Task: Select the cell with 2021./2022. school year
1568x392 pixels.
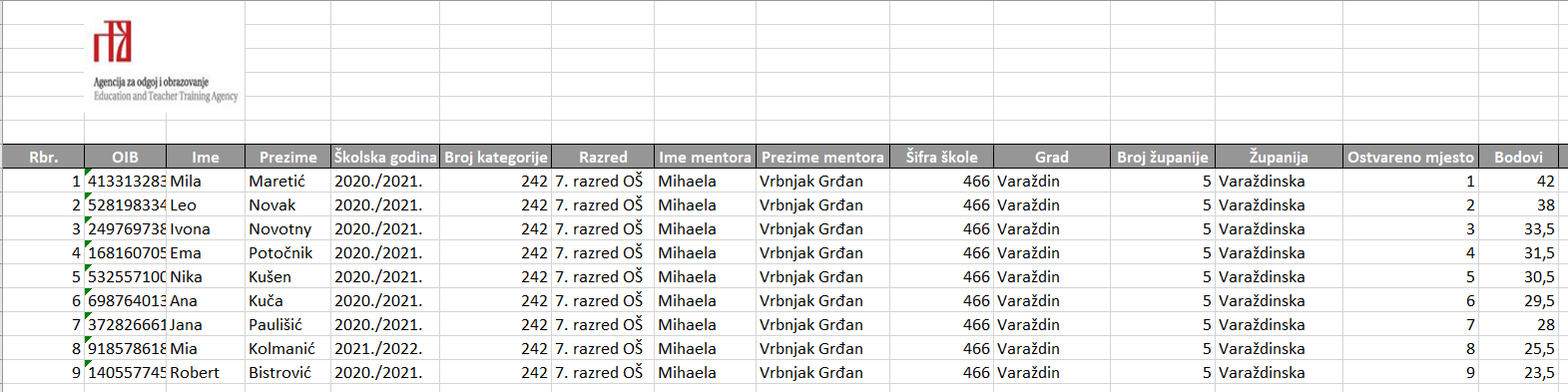Action: (x=385, y=348)
